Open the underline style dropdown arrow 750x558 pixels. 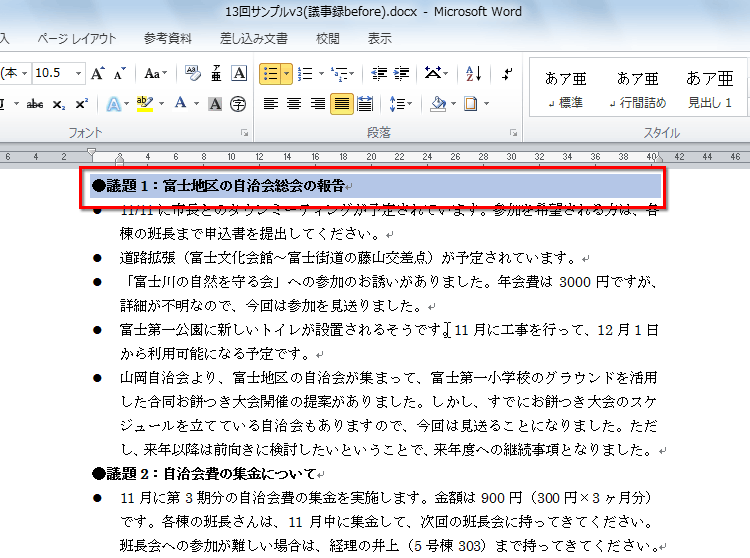[x=16, y=104]
